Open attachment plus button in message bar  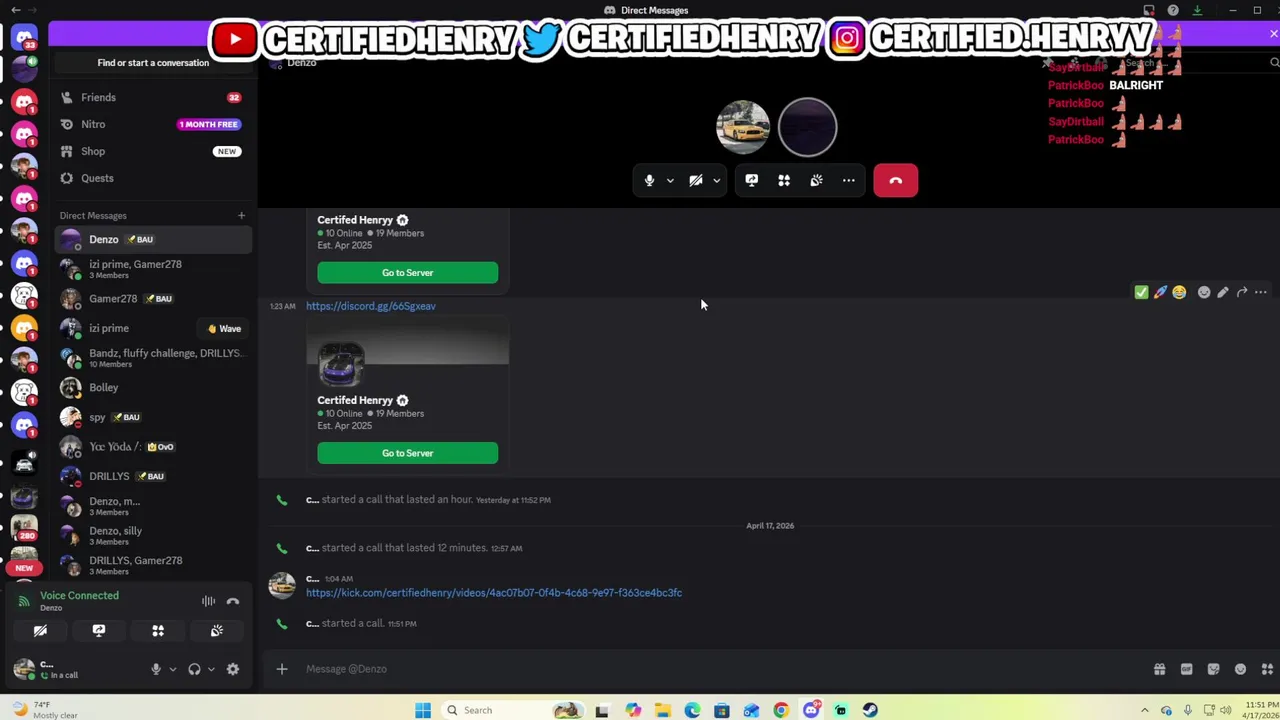[x=282, y=669]
